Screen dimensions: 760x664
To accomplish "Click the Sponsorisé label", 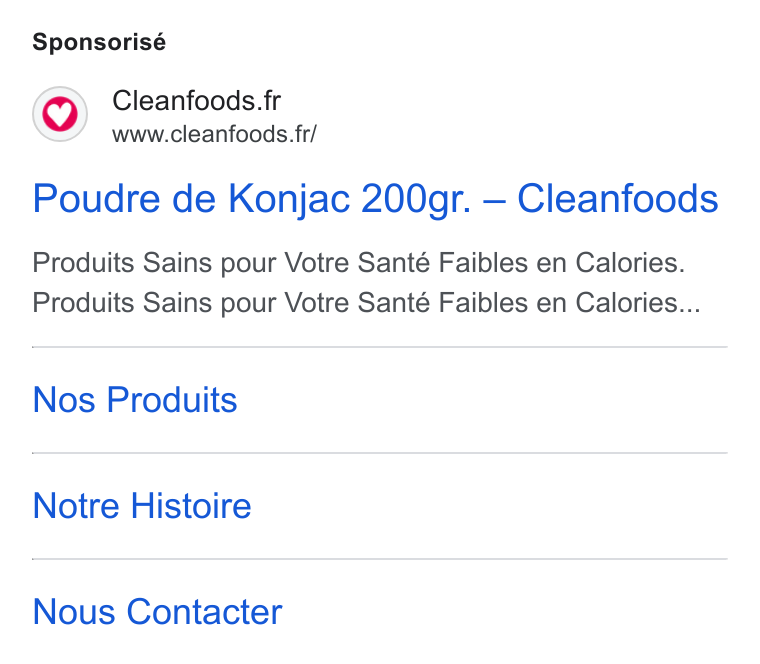I will pyautogui.click(x=99, y=42).
